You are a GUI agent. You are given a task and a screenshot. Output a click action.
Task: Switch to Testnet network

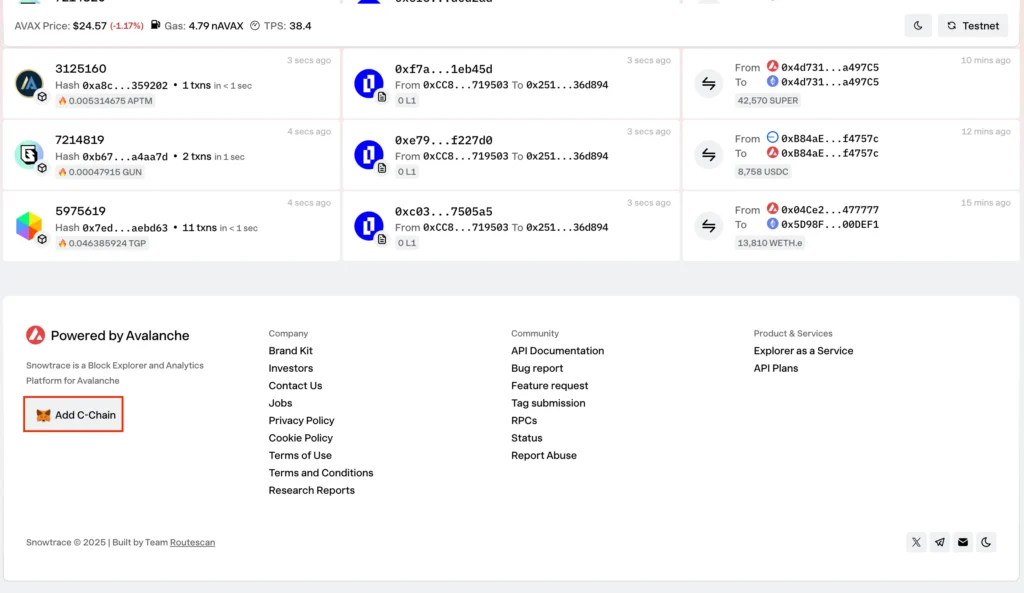(x=973, y=26)
